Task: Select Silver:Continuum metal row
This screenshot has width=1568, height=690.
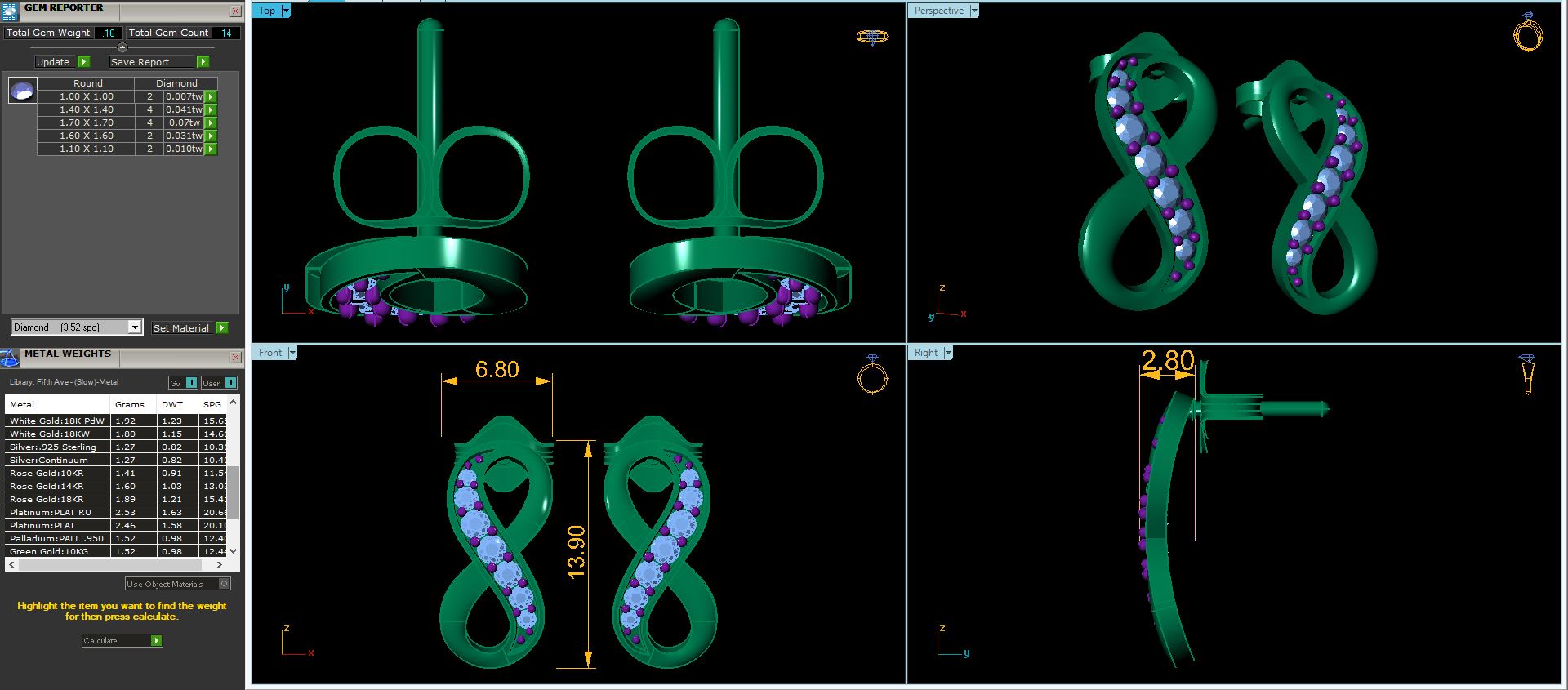Action: 116,460
